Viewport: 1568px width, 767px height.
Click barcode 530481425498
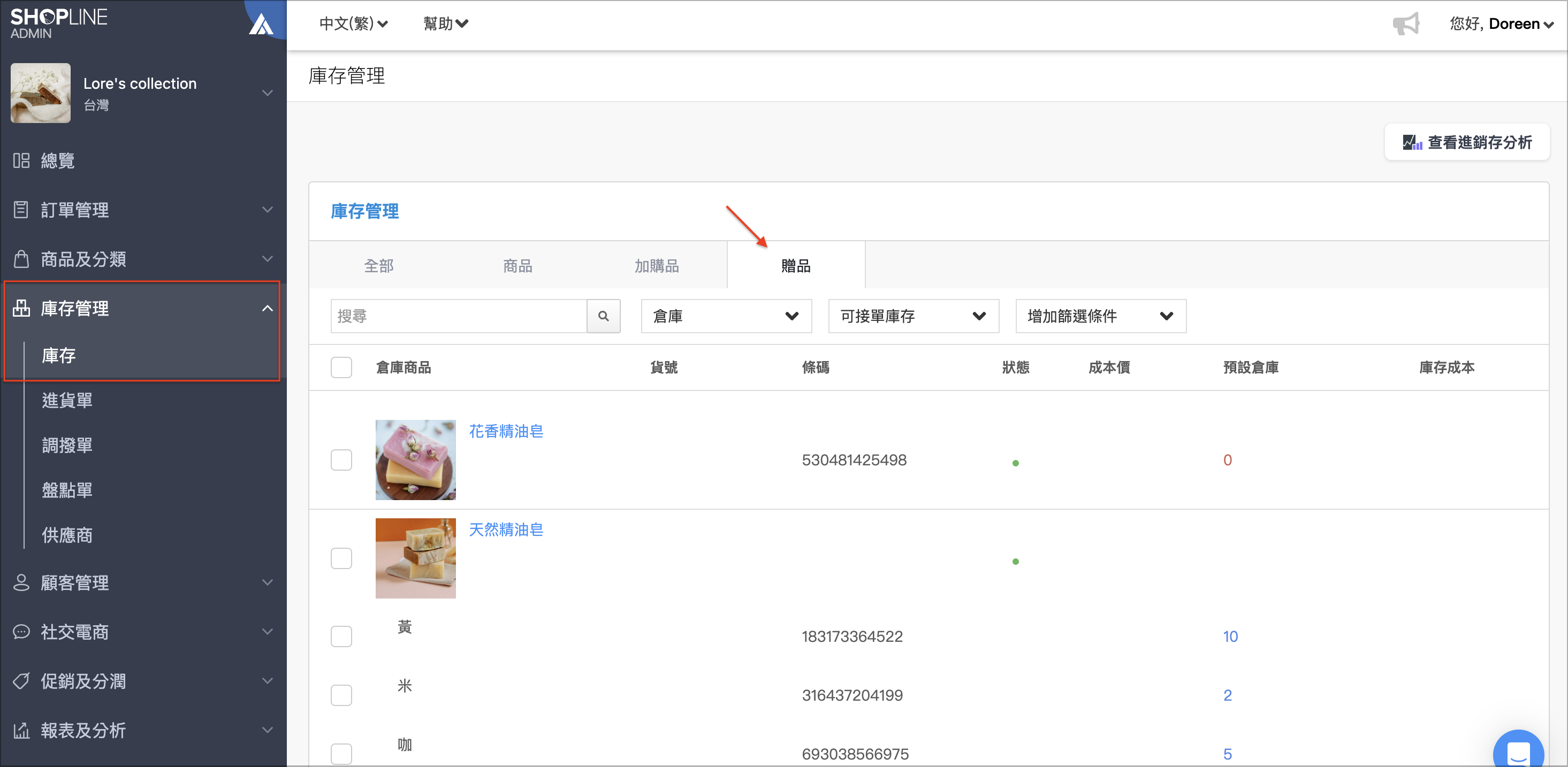(x=854, y=460)
